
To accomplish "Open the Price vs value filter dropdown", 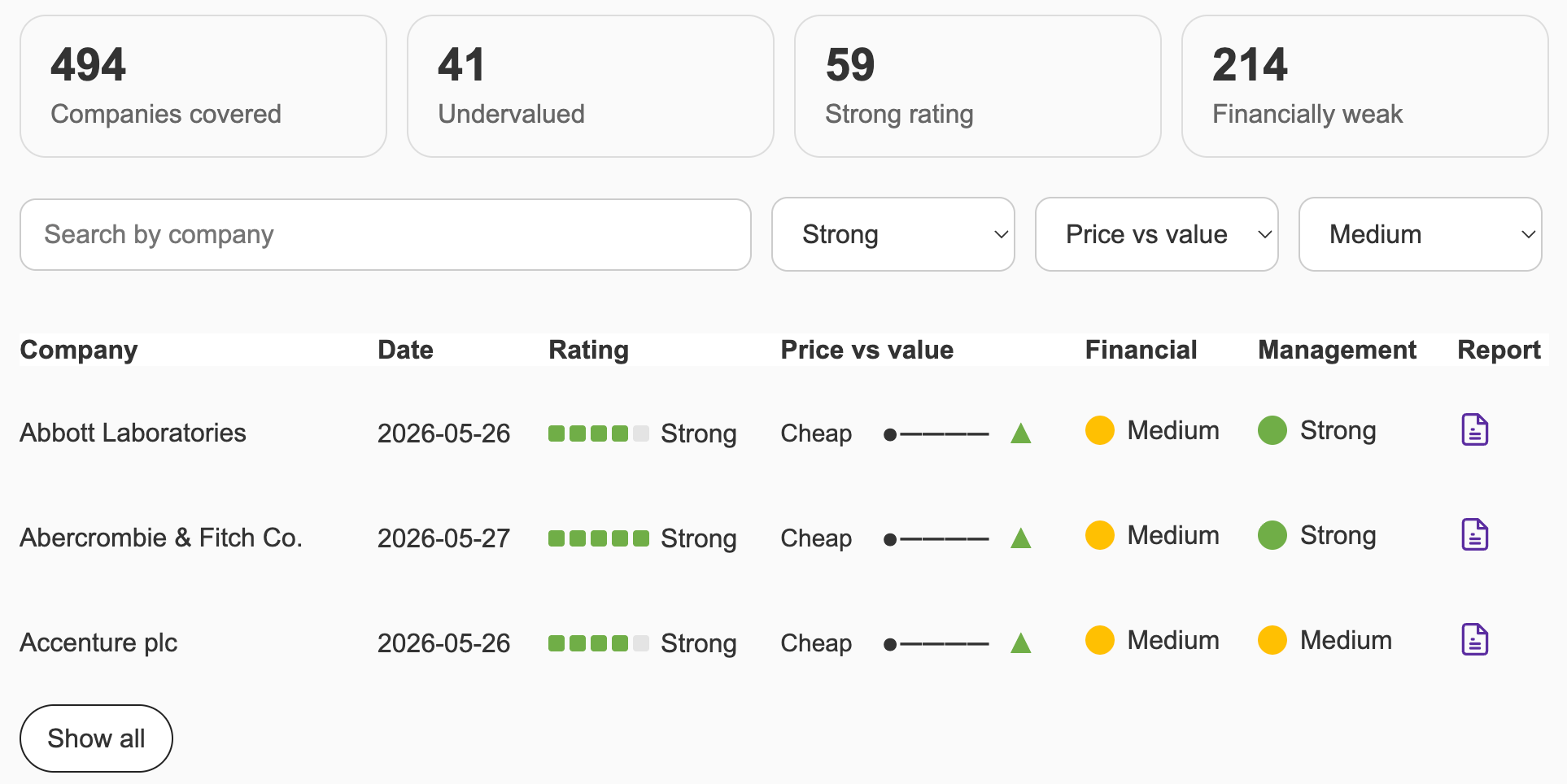I will (x=1156, y=234).
